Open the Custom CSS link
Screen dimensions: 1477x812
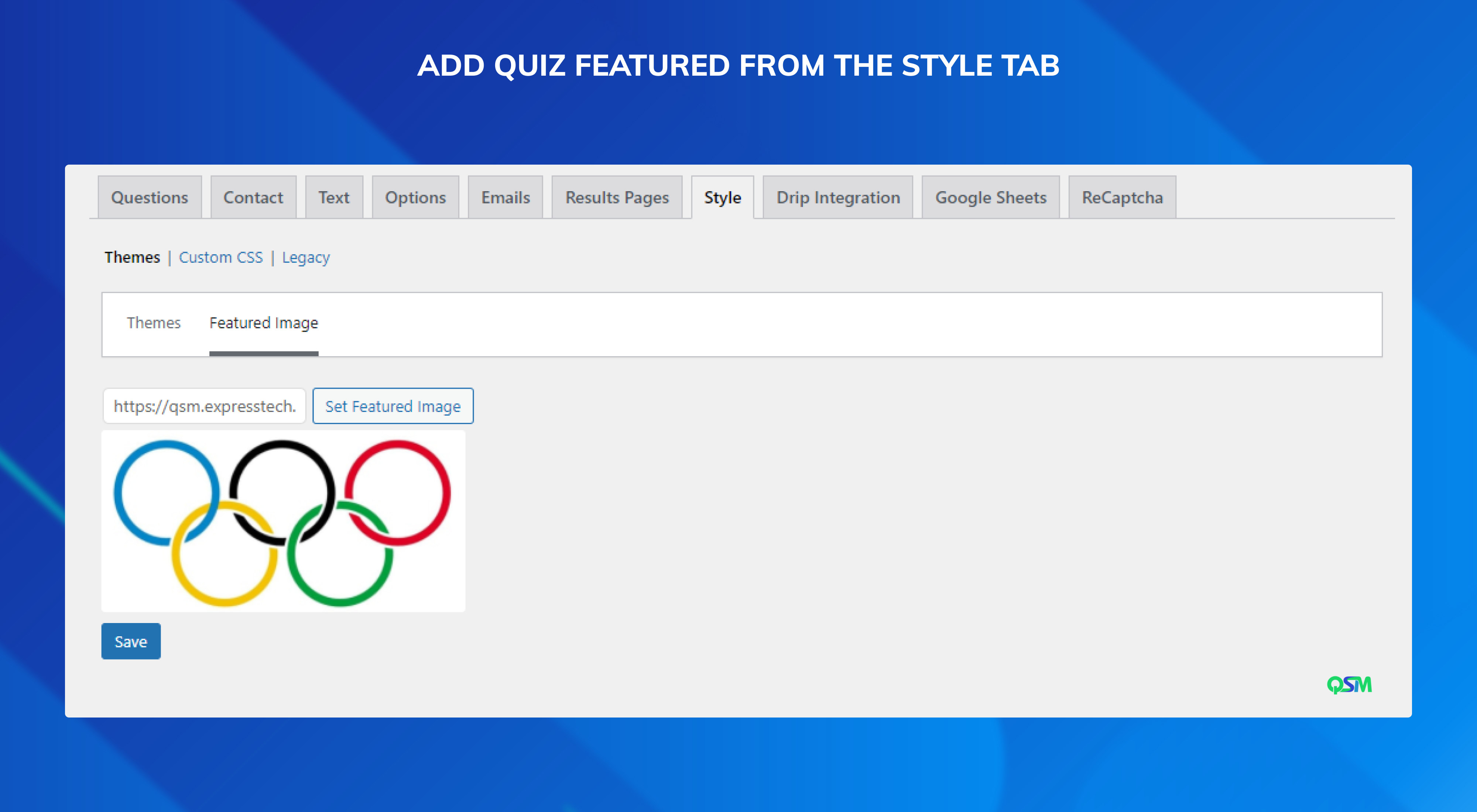pyautogui.click(x=221, y=257)
